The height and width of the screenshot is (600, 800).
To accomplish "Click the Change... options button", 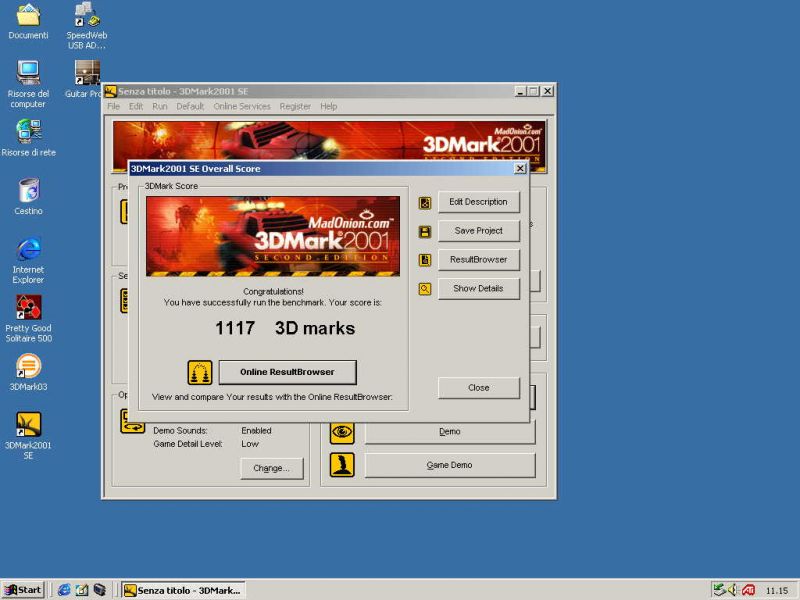I will pos(271,468).
